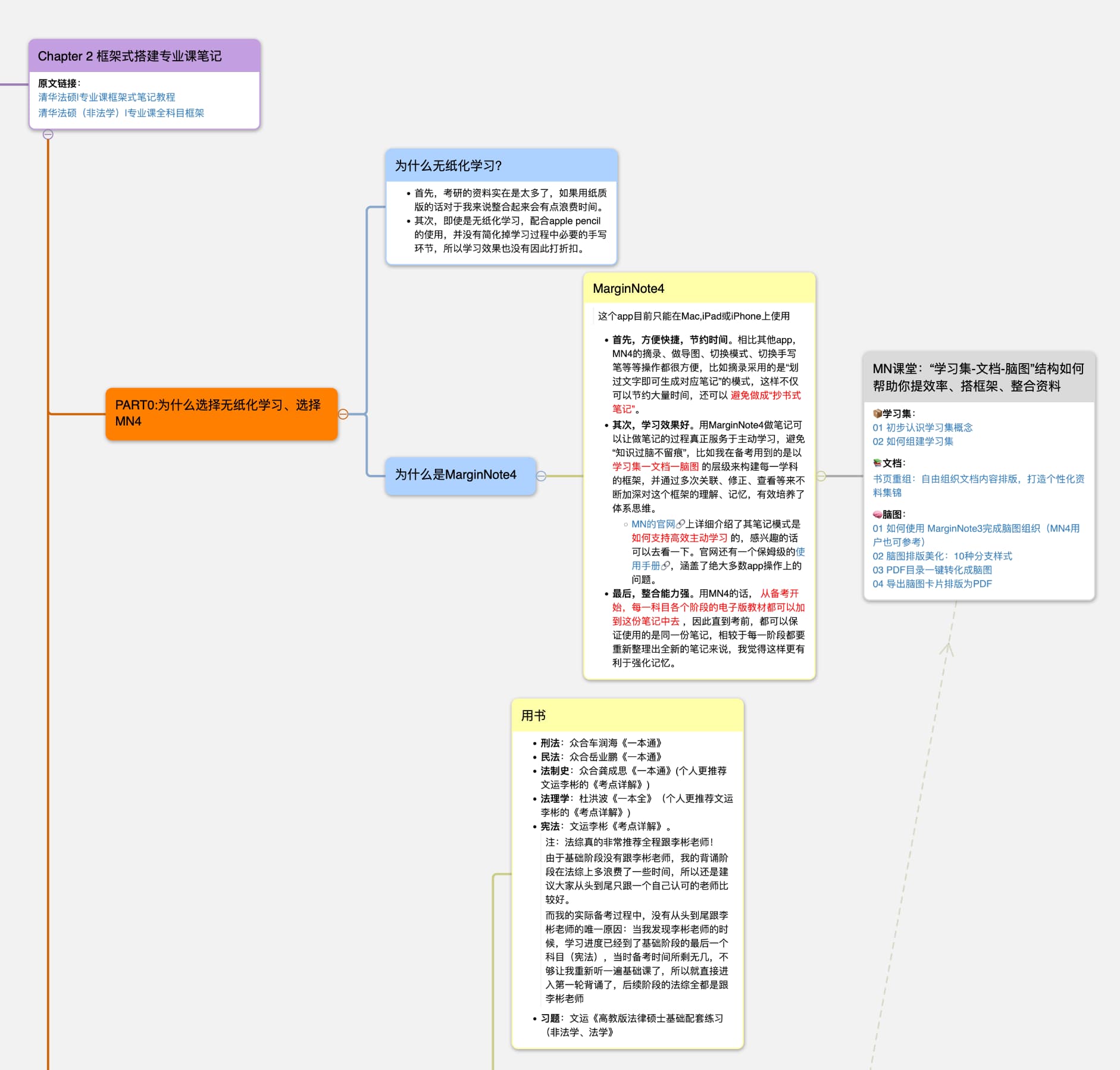Viewport: 1120px width, 1070px height.
Task: Click the 注：法综真的非常推荐全程跟李彬老师 line
Action: [629, 842]
